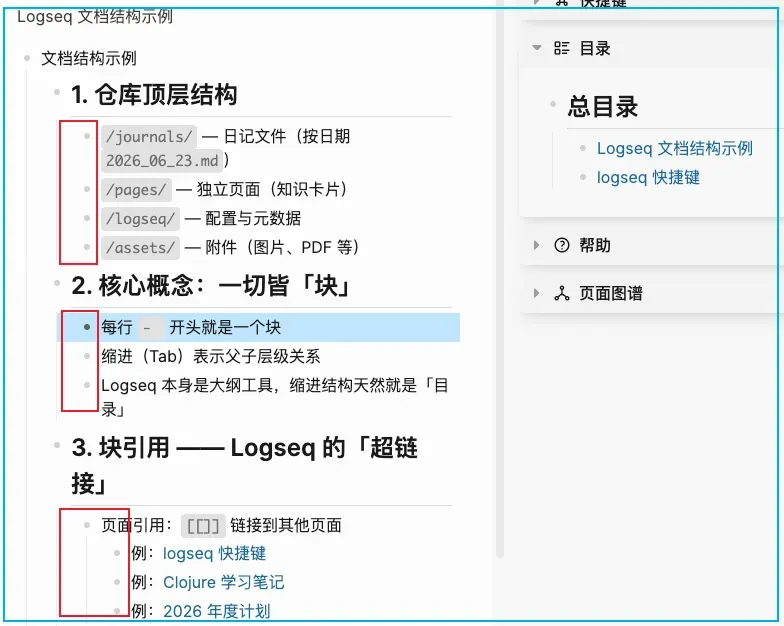Follow the 2026 年度计划 page link
Viewport: 784px width, 626px height.
pyautogui.click(x=216, y=611)
